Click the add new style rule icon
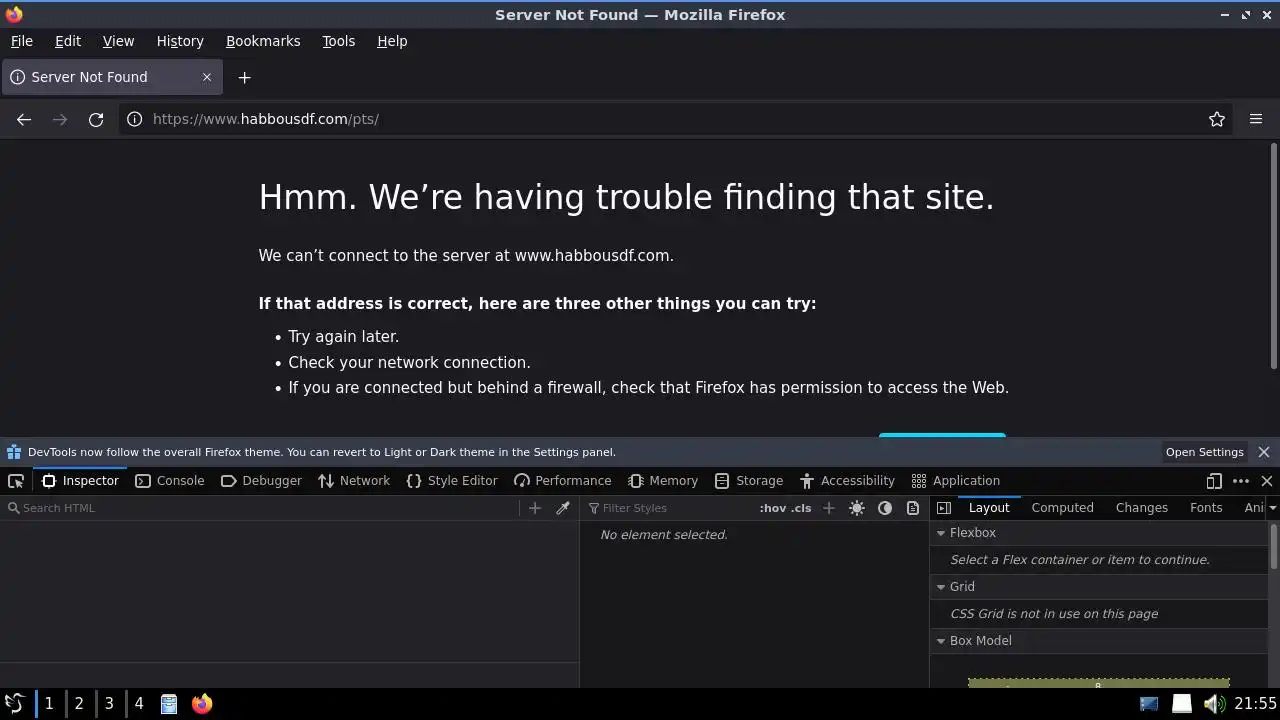Viewport: 1280px width, 720px height. [x=828, y=508]
